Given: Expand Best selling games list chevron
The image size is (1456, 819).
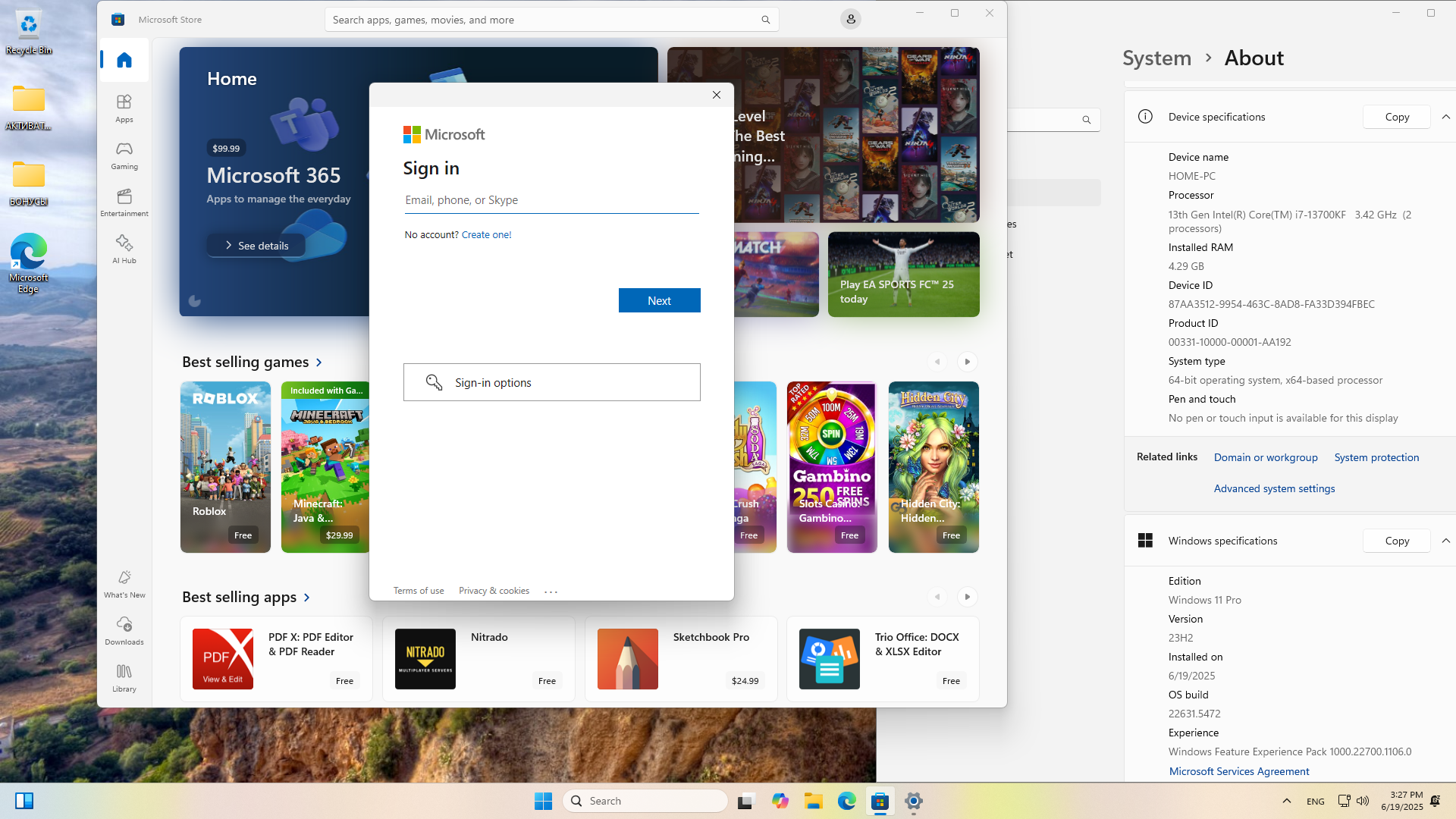Looking at the screenshot, I should tap(319, 362).
